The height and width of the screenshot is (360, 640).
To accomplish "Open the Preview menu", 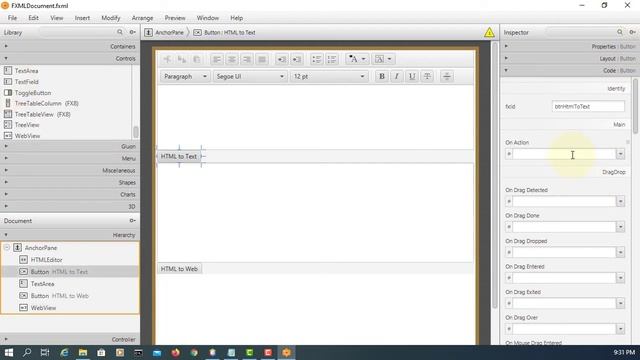I will tap(175, 18).
